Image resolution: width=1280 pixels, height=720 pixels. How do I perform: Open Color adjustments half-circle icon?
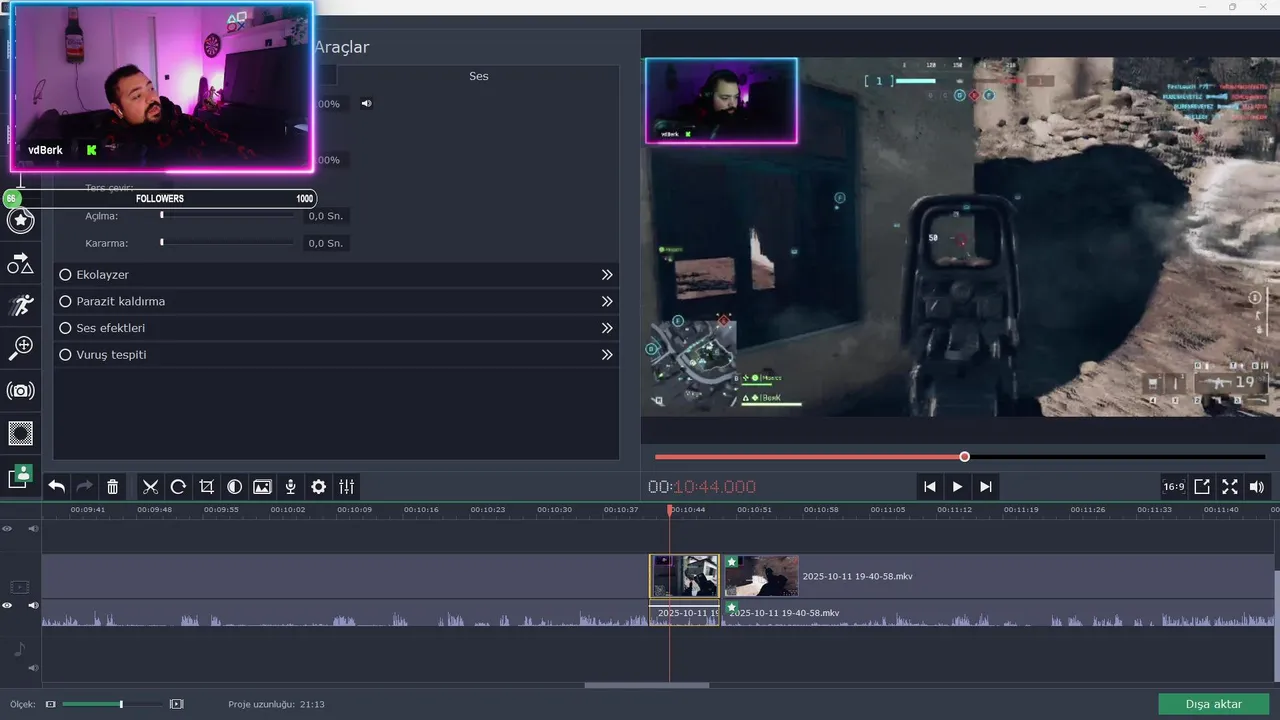pos(234,487)
